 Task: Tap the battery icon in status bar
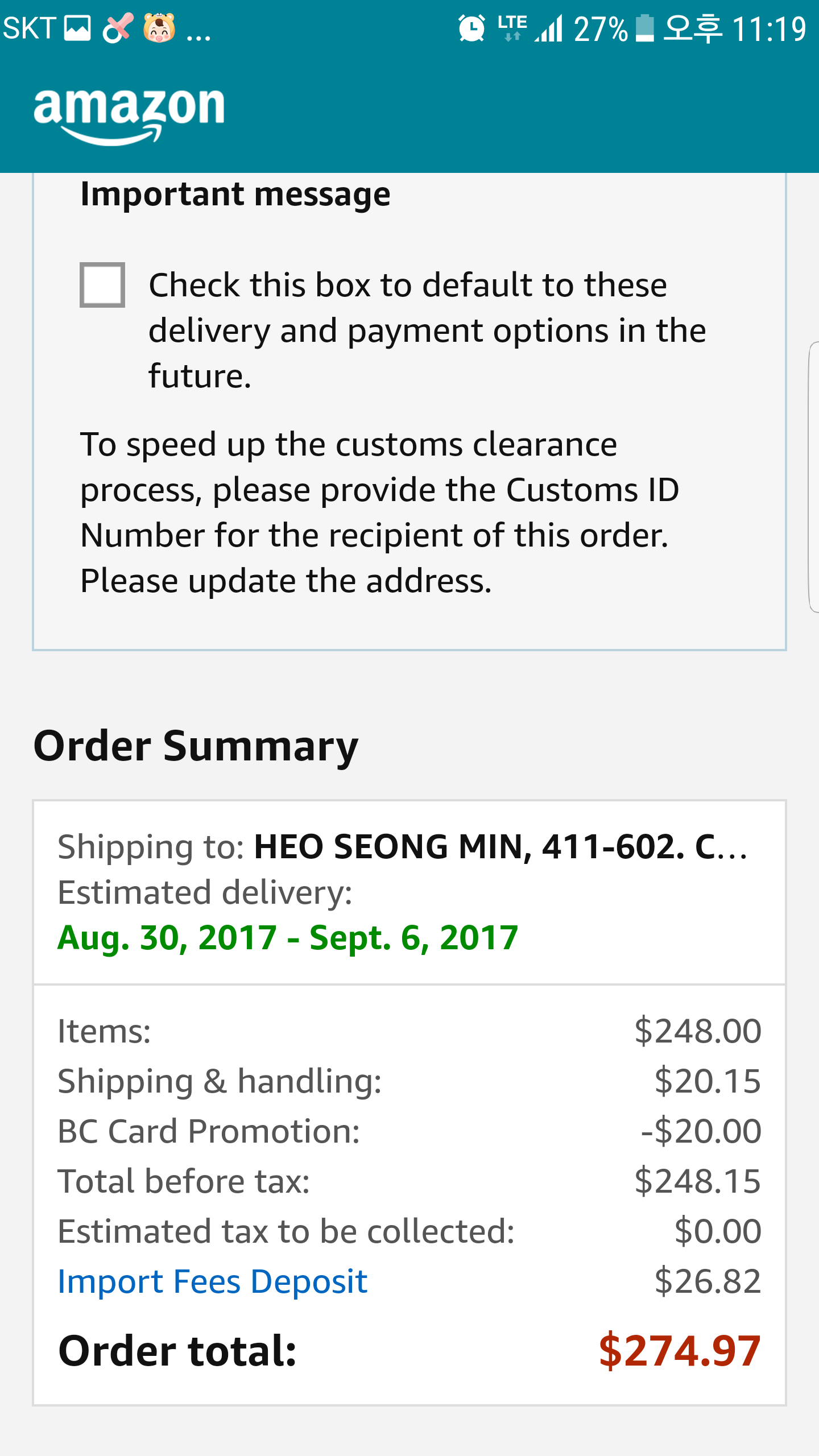pyautogui.click(x=644, y=28)
